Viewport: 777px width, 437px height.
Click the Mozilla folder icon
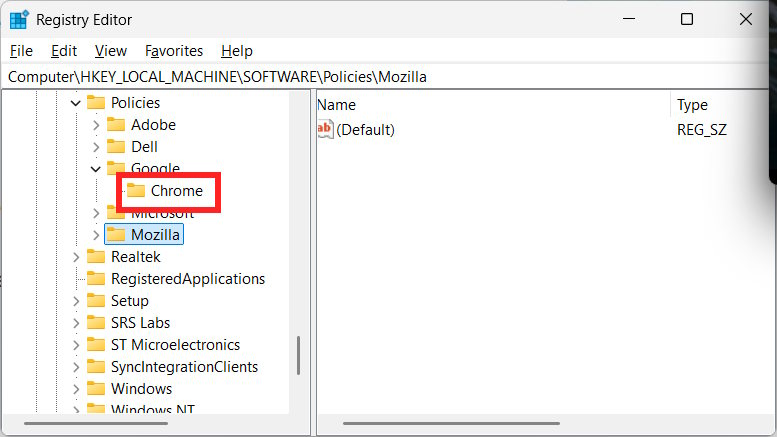[x=116, y=234]
